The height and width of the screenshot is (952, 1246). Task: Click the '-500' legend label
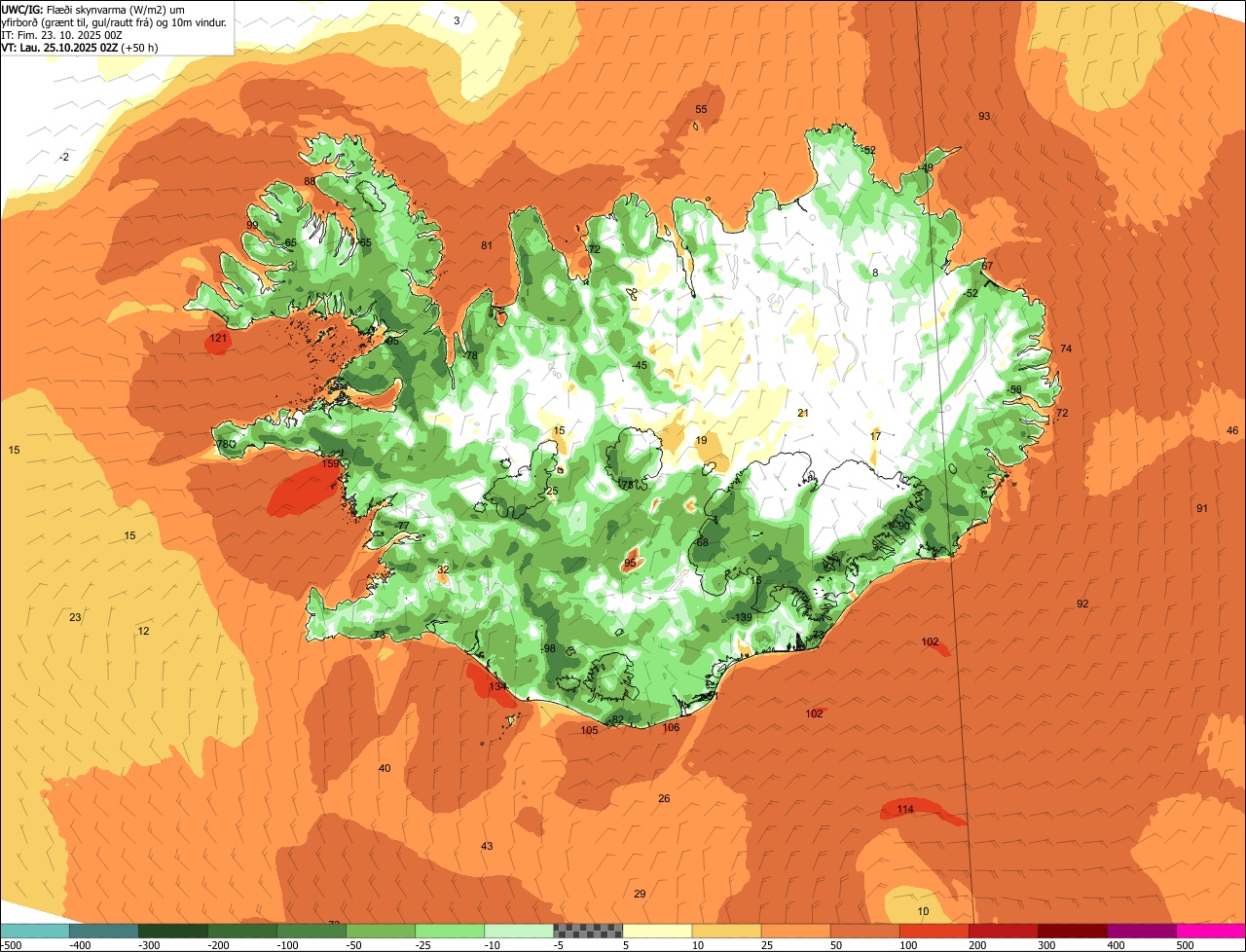[x=12, y=944]
